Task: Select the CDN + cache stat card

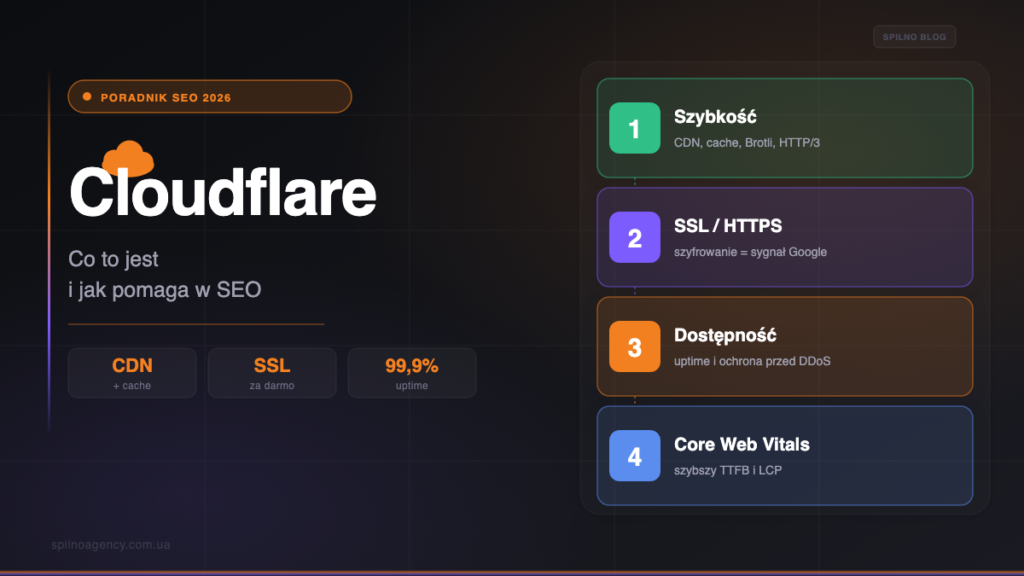Action: [x=132, y=373]
